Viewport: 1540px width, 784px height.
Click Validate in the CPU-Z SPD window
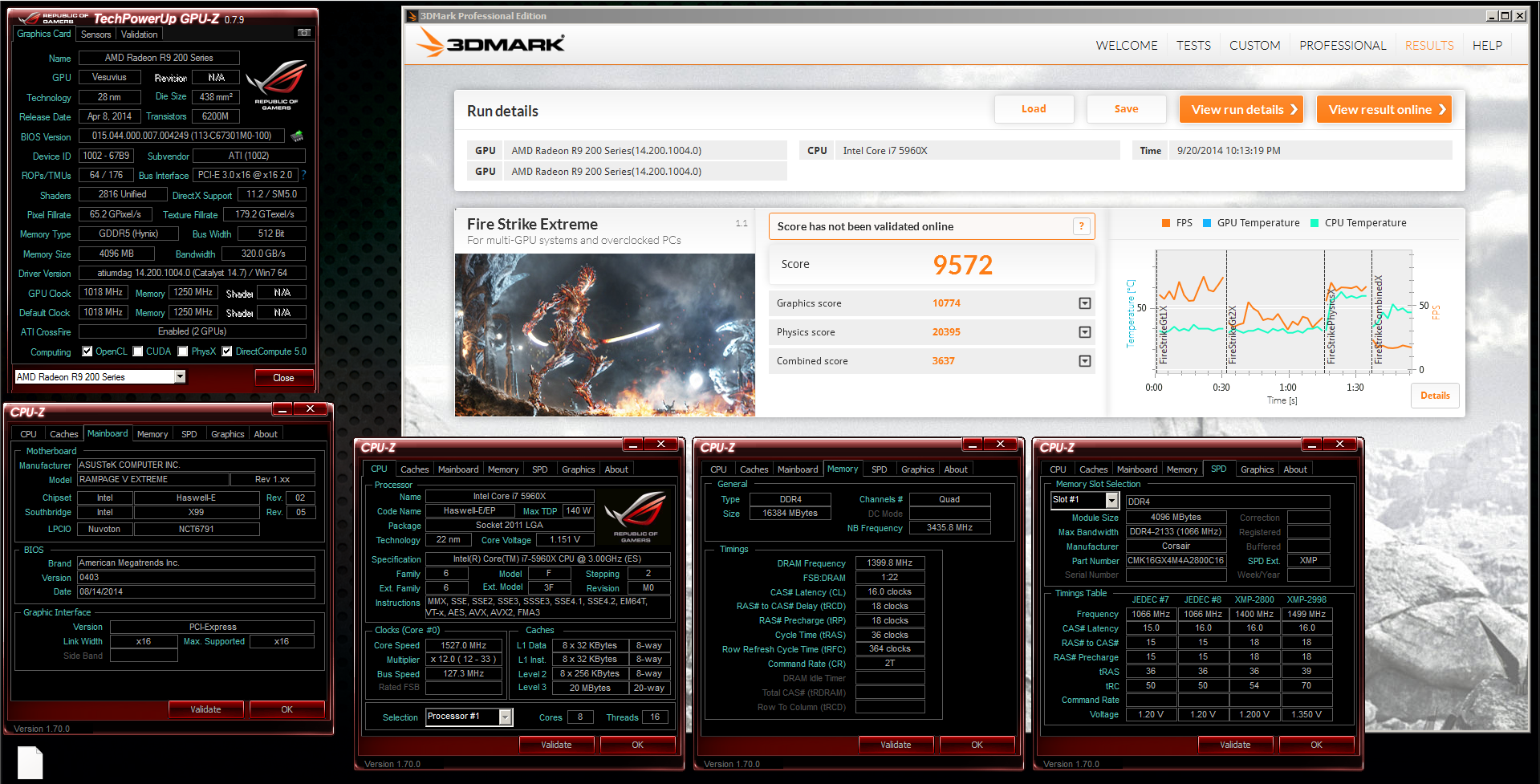[1235, 745]
